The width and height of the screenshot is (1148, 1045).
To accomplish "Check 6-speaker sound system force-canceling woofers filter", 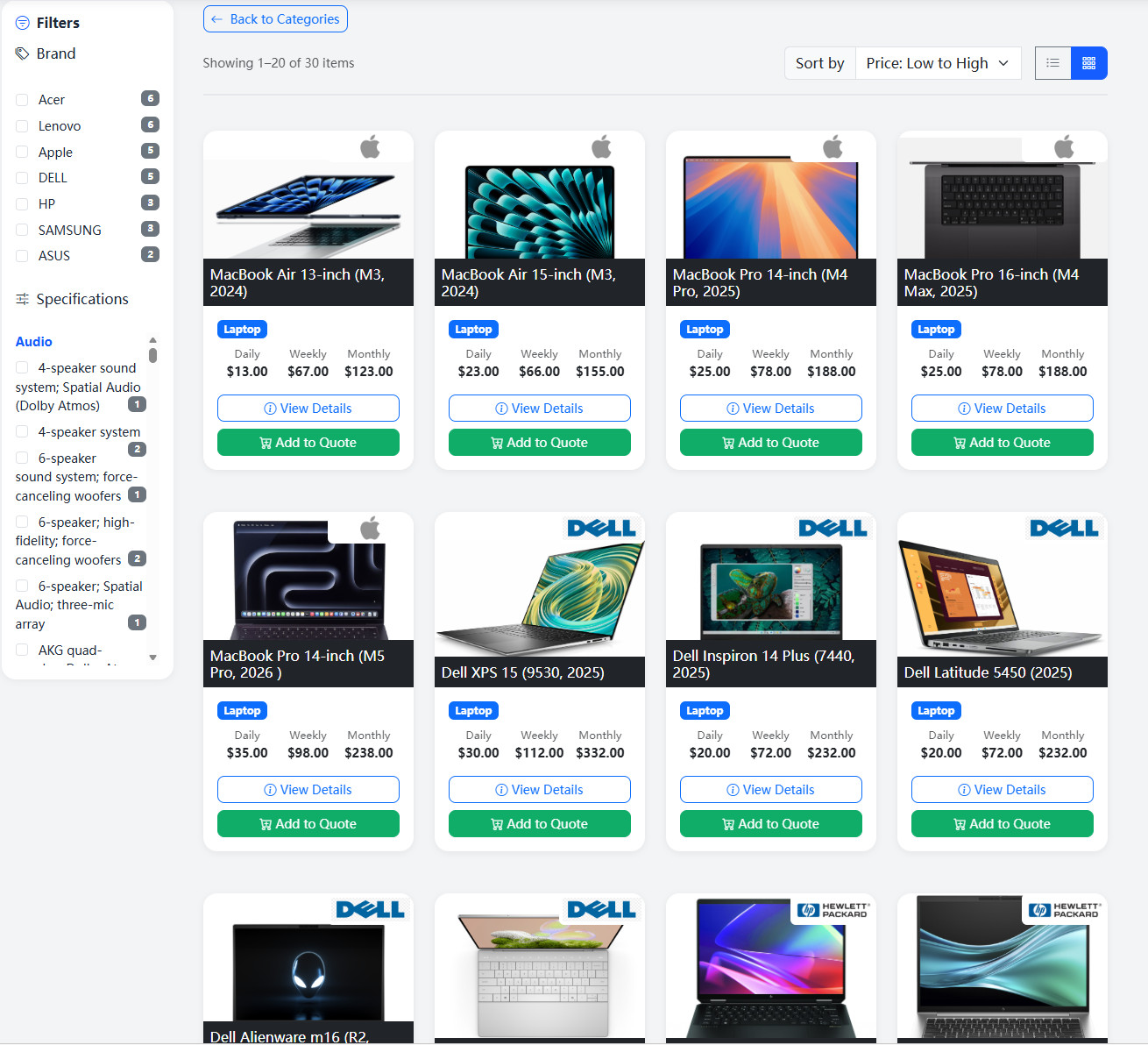I will coord(22,458).
